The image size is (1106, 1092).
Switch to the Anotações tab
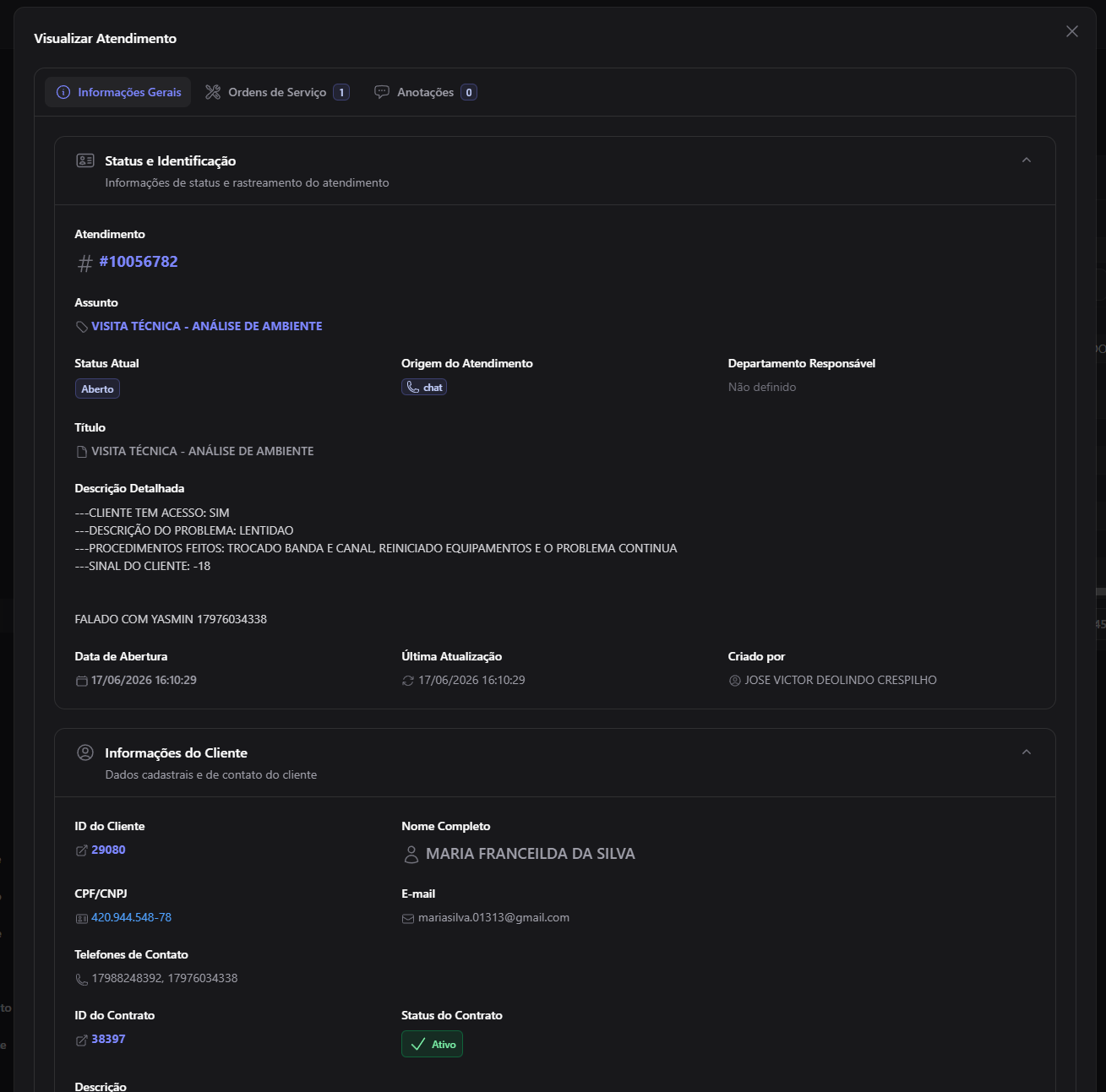[x=426, y=92]
